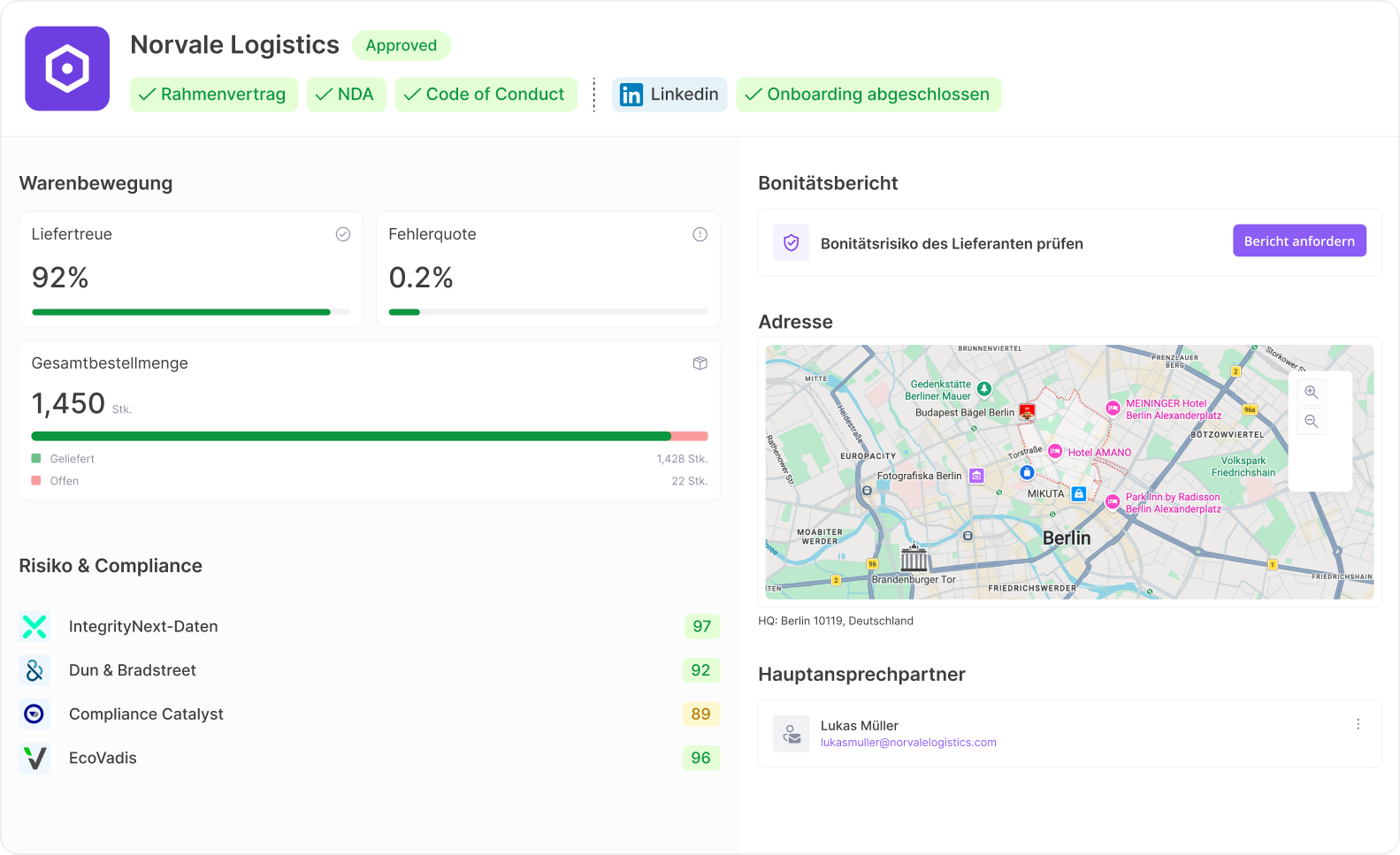The image size is (1400, 855).
Task: Click the HQ: Berlin 10119, Deutschland text
Action: click(836, 621)
